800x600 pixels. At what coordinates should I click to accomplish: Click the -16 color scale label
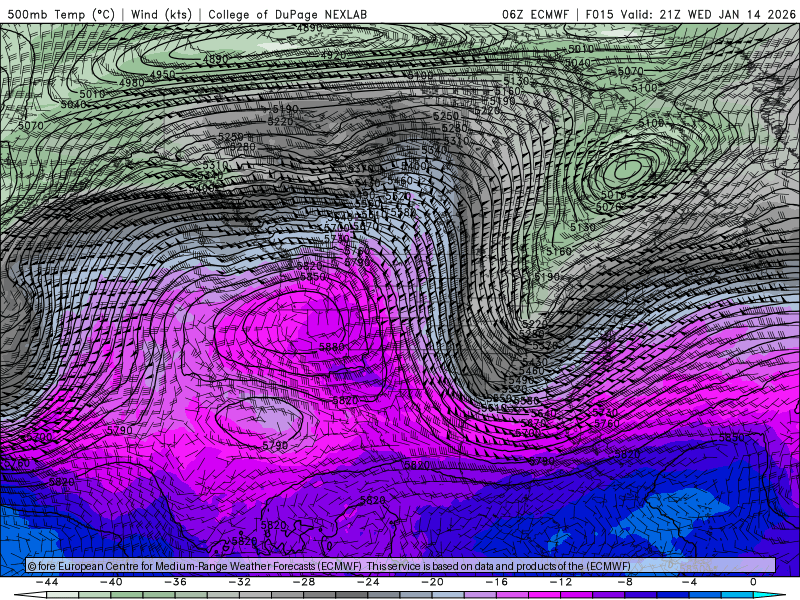point(496,582)
